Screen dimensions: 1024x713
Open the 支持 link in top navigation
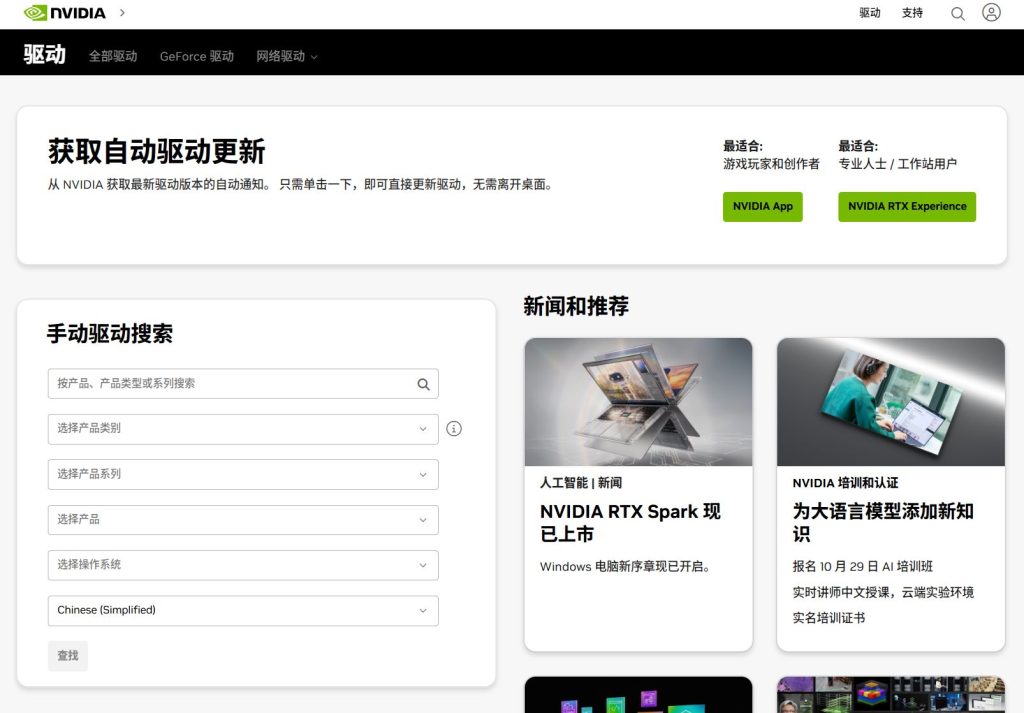pyautogui.click(x=912, y=12)
